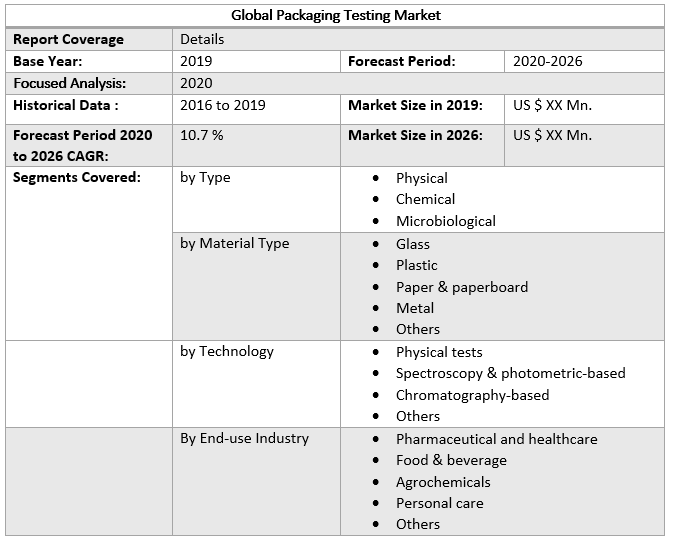Select the Food & beverage list item
This screenshot has height=544, width=673.
(x=451, y=460)
